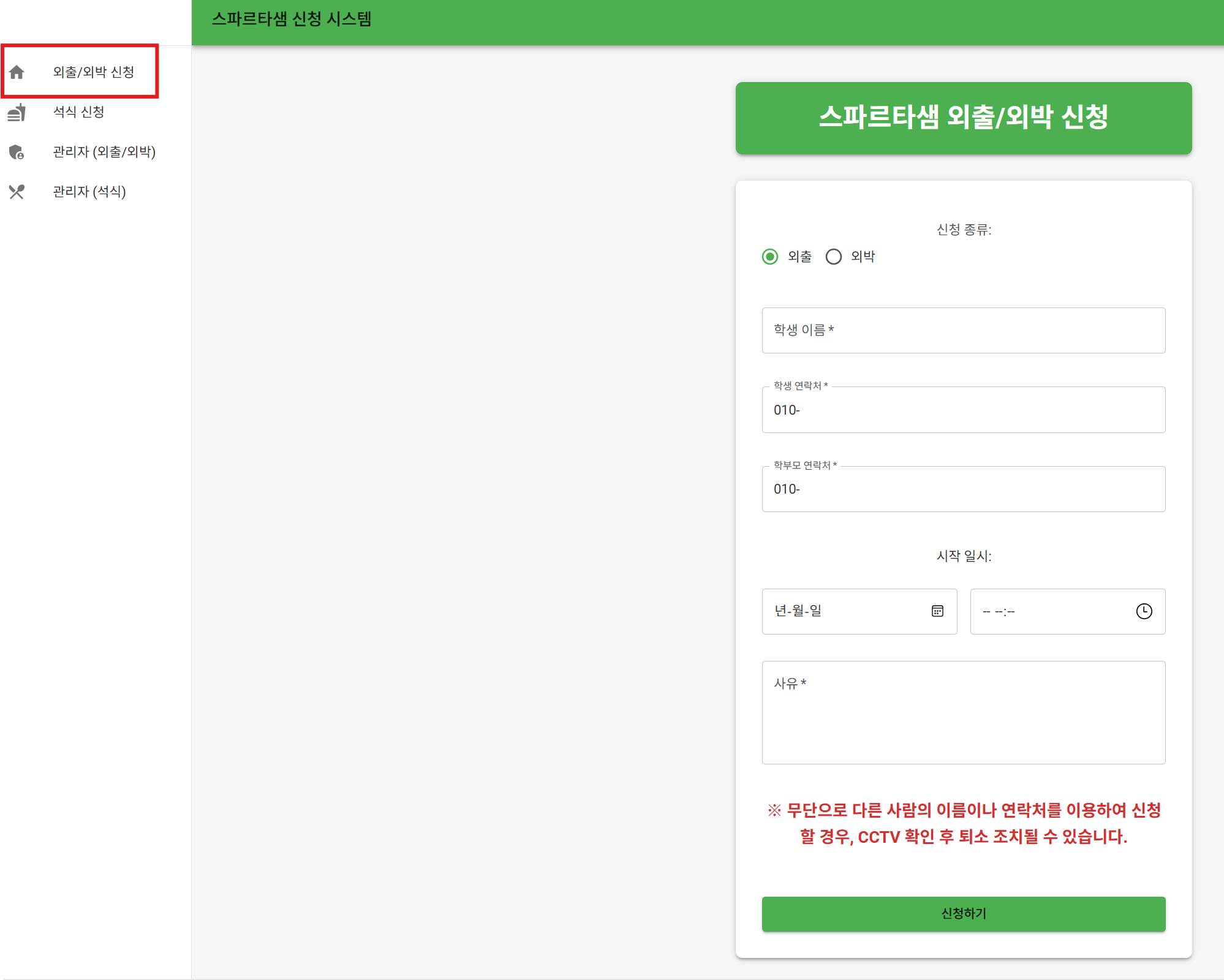Open the 관리자 (석식) menu entry
This screenshot has height=980, width=1224.
[x=89, y=192]
